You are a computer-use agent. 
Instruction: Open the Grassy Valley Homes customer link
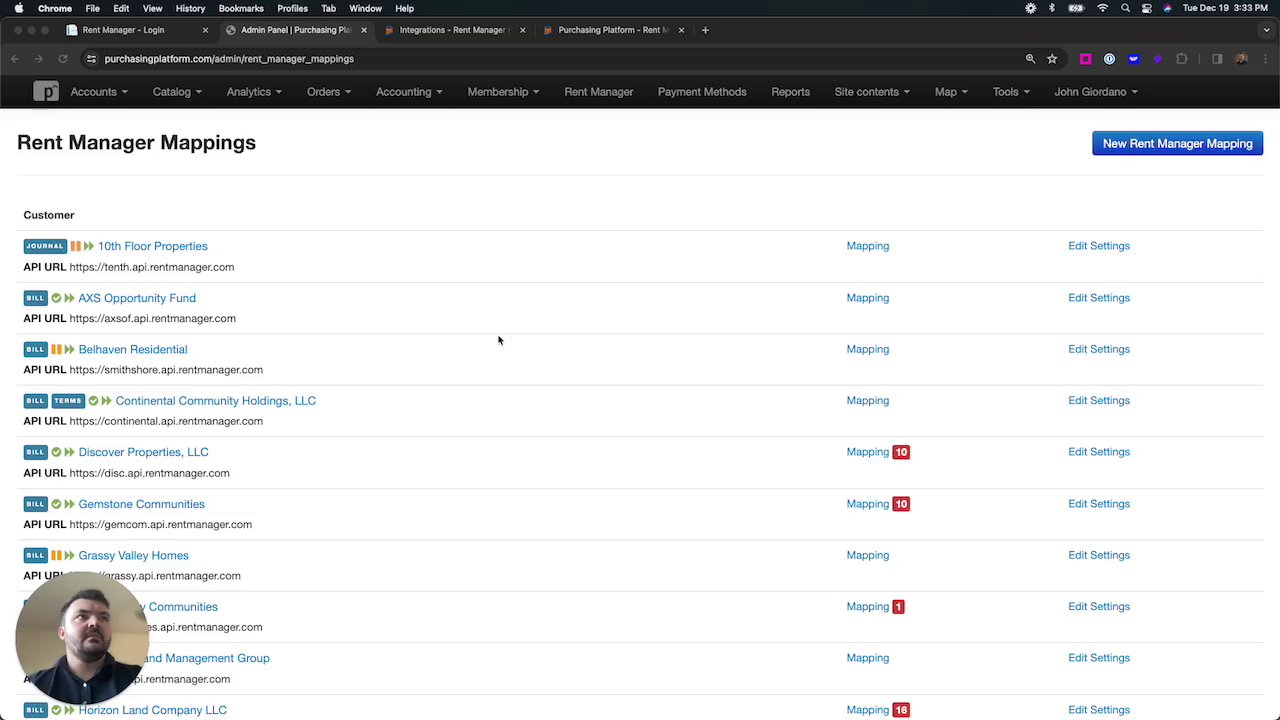pos(133,555)
